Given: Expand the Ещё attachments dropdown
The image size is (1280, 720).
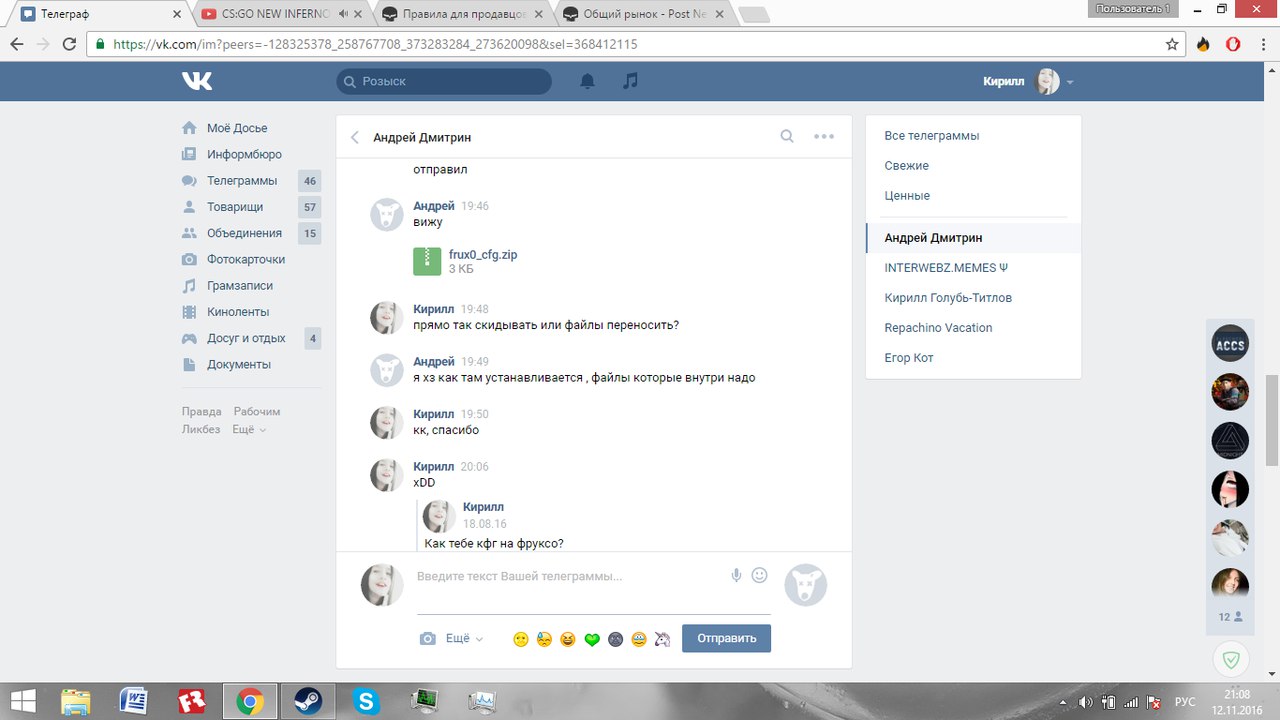Looking at the screenshot, I should point(464,638).
